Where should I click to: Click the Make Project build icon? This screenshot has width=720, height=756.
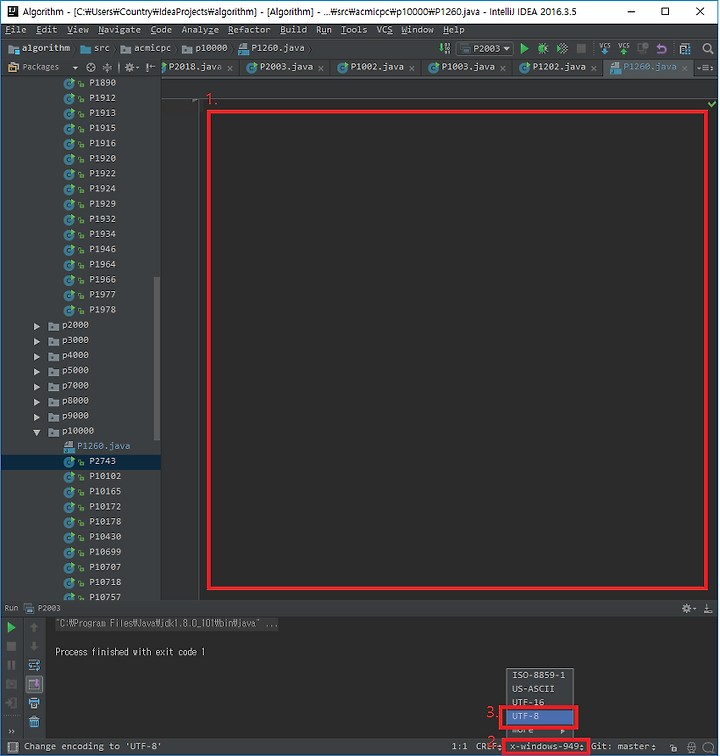pyautogui.click(x=444, y=48)
